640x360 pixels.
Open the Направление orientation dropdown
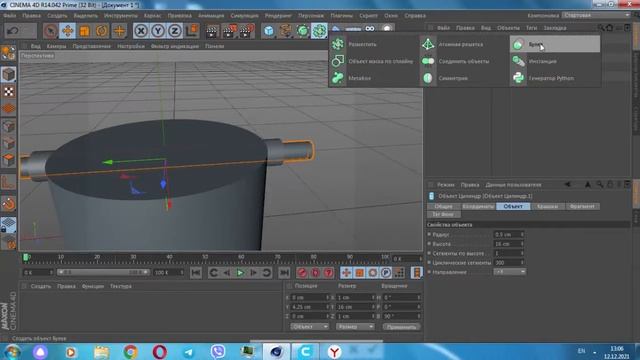pos(509,272)
